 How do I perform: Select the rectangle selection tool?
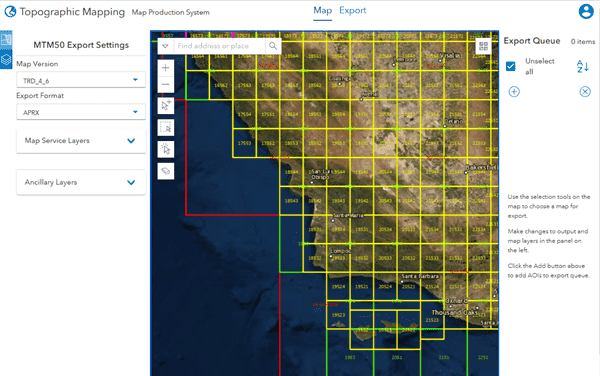pos(166,127)
